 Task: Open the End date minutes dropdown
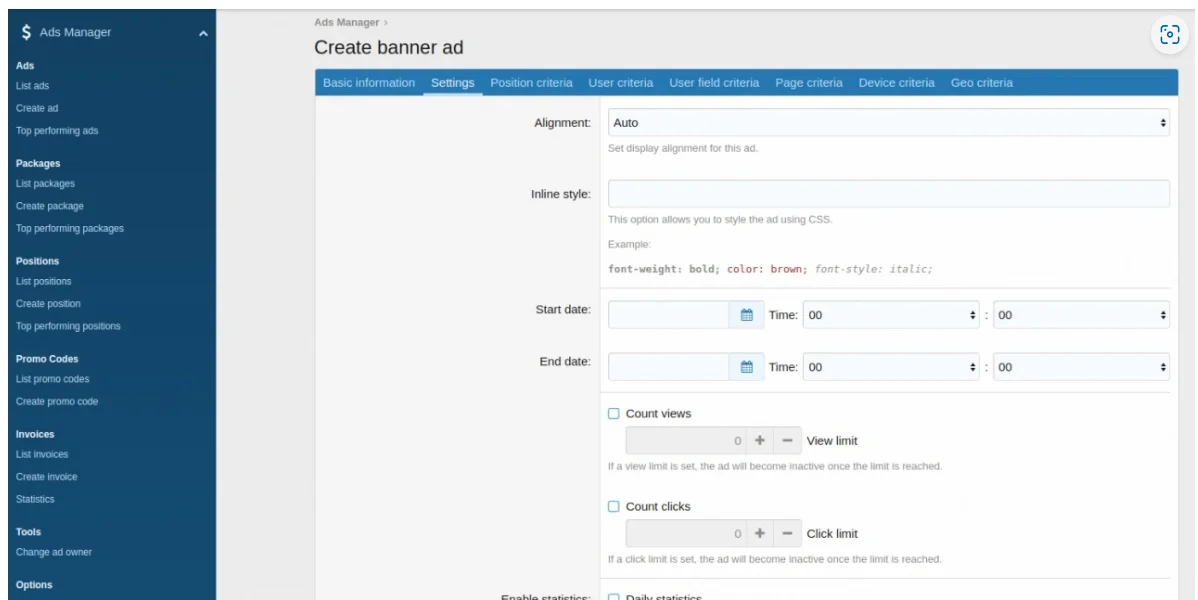(x=1080, y=367)
